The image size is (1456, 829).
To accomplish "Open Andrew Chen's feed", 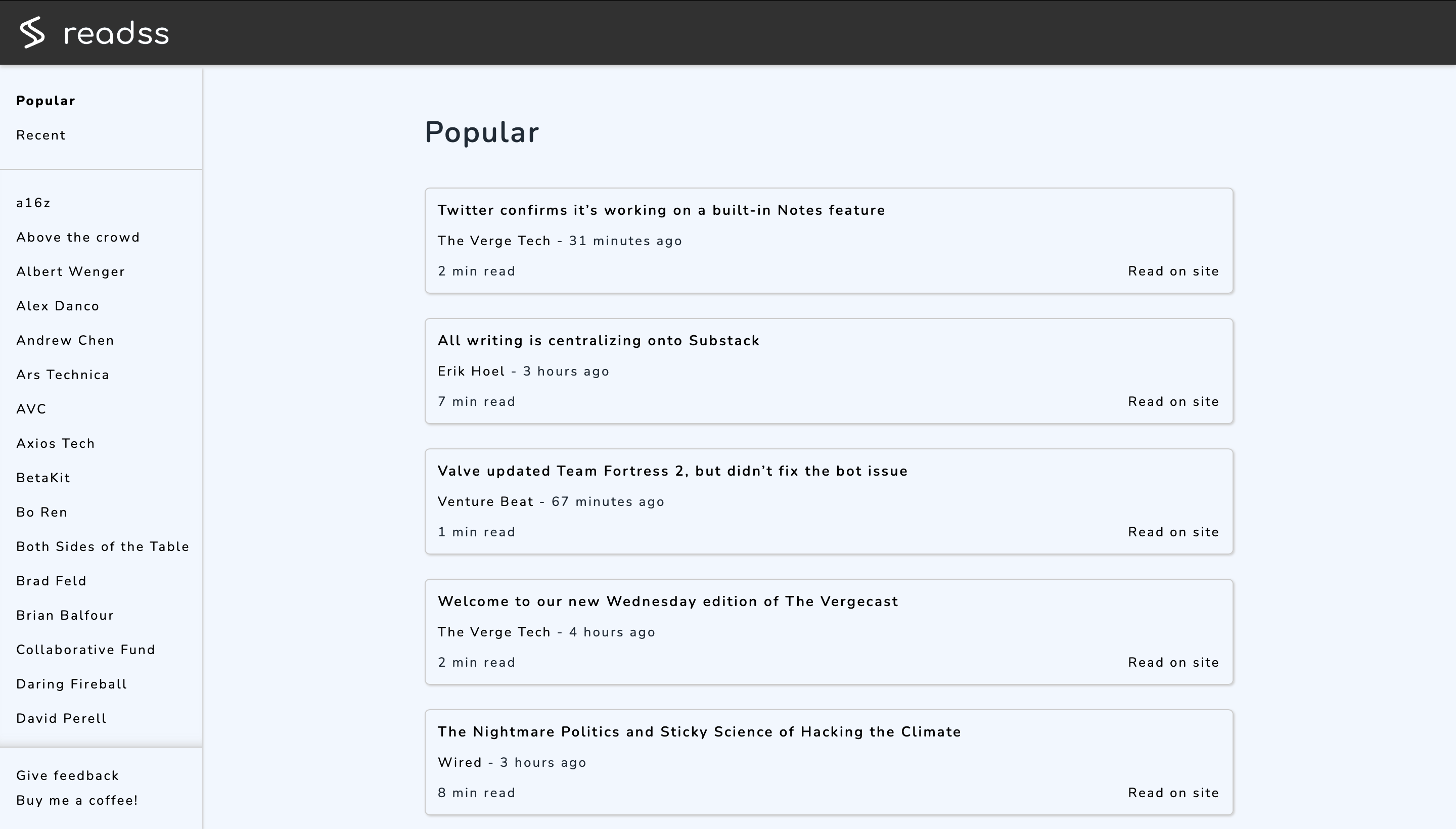I will coord(66,341).
